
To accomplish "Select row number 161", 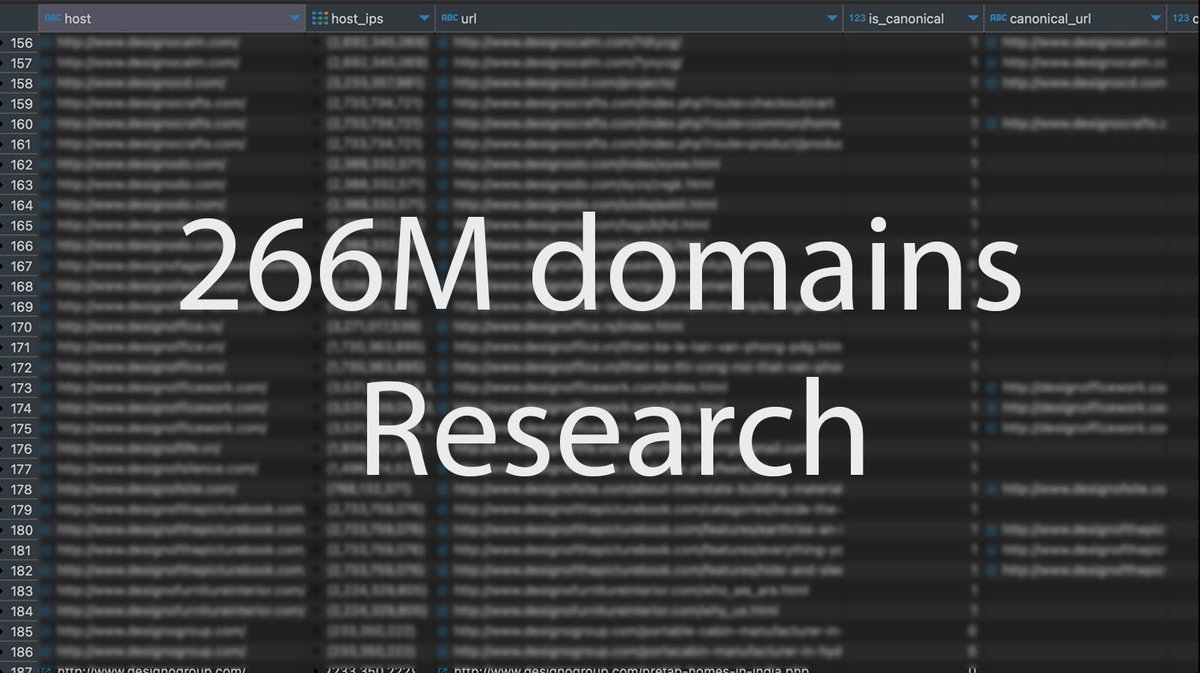I will tap(21, 144).
